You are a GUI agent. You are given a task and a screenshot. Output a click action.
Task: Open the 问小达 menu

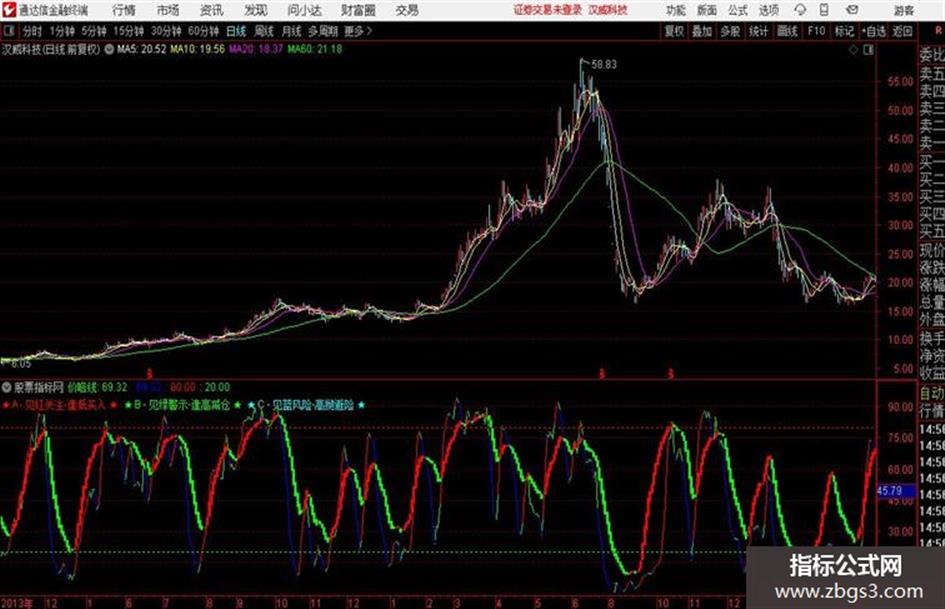coord(304,10)
